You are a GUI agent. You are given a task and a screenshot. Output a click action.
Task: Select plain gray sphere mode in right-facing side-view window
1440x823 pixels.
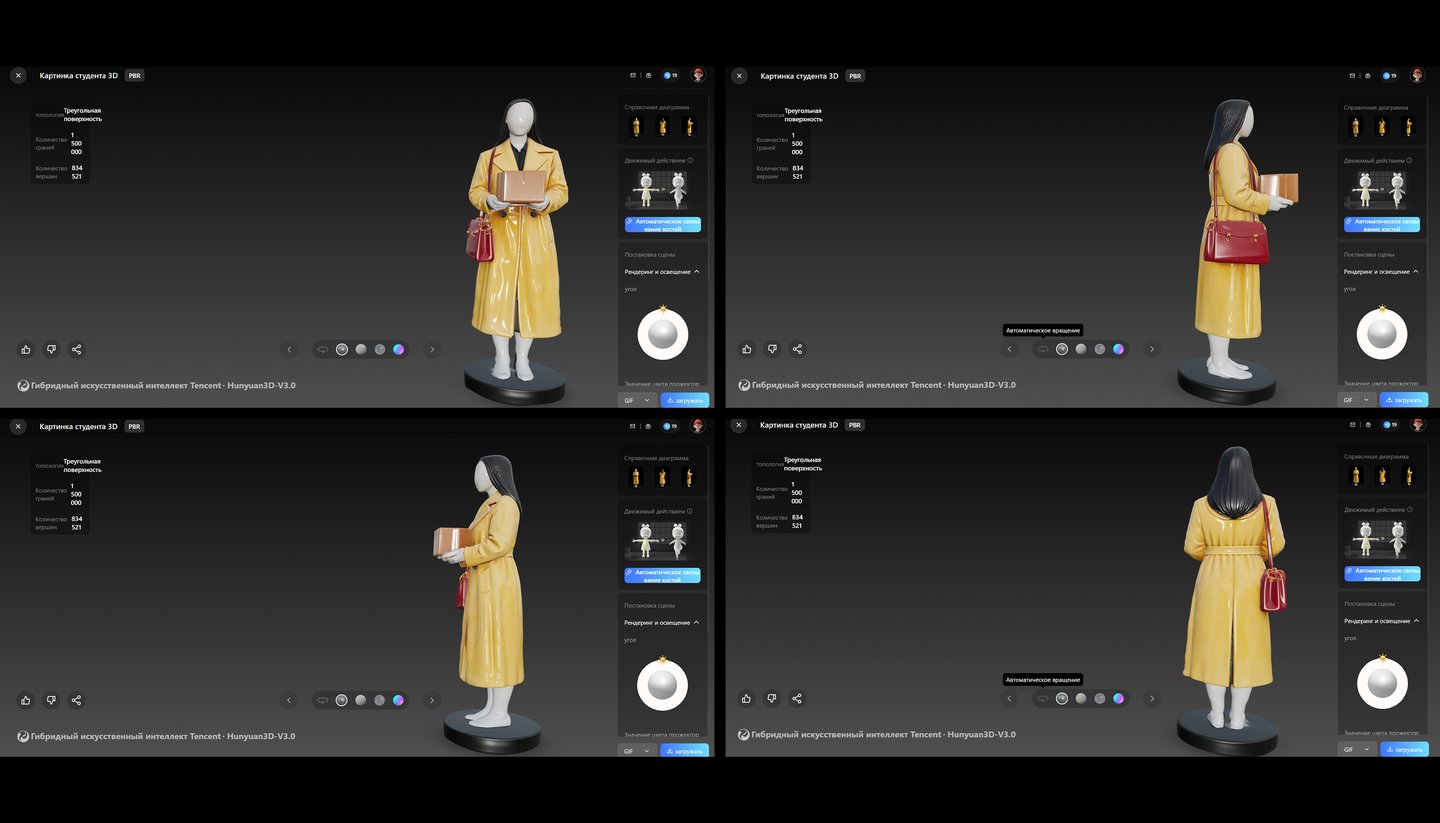(x=1081, y=349)
